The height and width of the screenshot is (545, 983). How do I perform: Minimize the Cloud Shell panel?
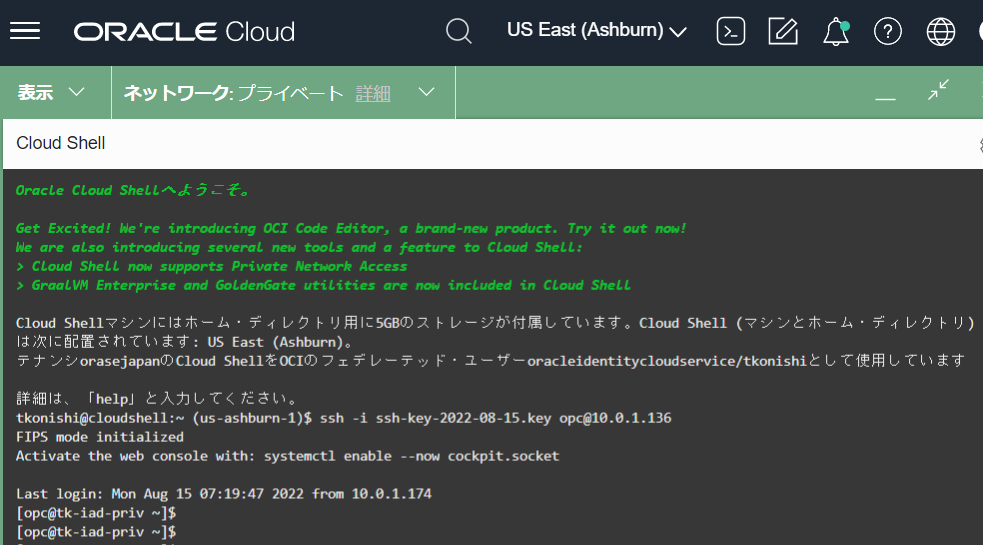click(x=885, y=94)
